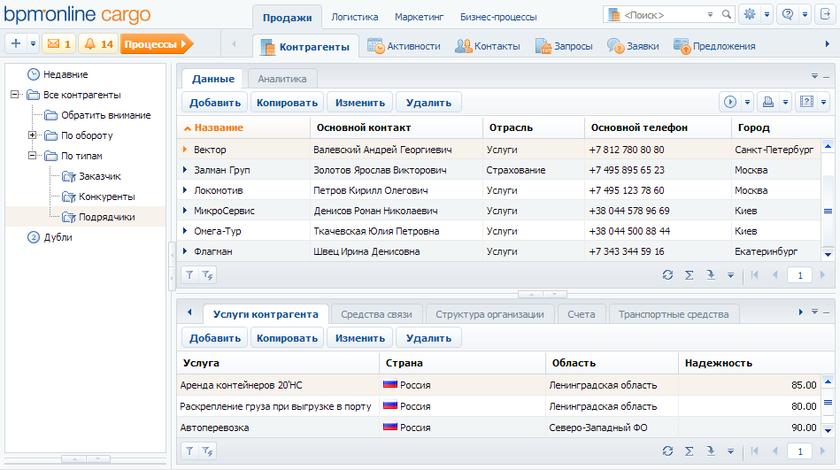
Task: Expand the Залман Груп row
Action: 186,170
